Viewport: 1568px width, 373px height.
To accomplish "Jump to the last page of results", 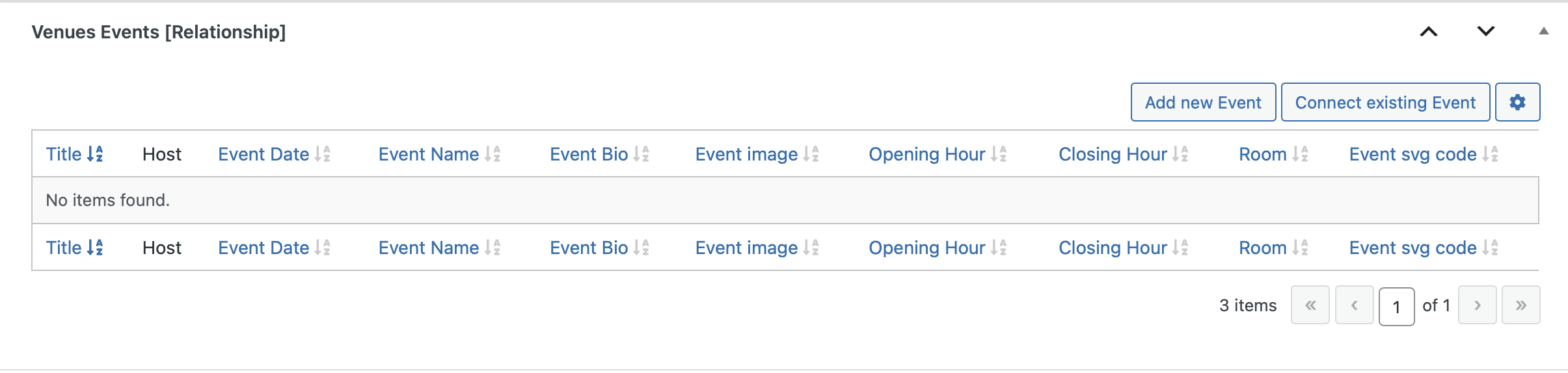I will coord(1521,305).
